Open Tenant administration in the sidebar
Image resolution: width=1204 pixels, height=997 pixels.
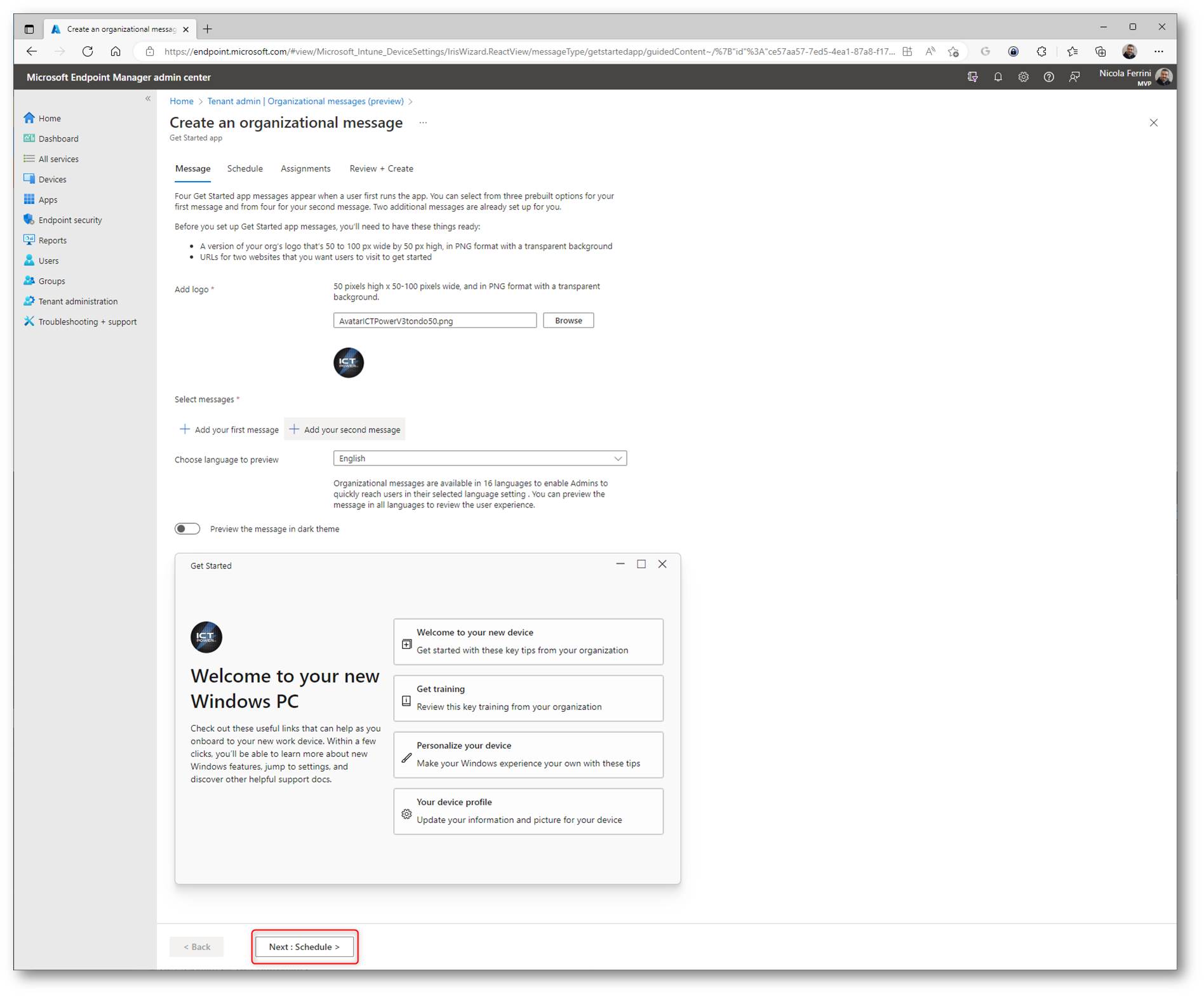click(70, 301)
